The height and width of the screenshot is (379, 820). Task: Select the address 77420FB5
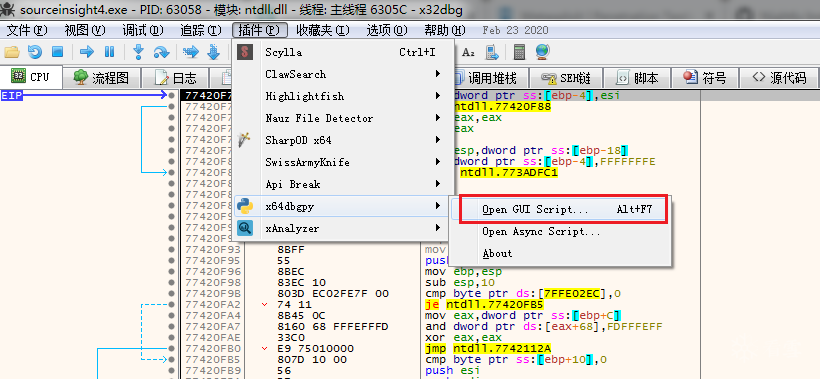click(213, 359)
